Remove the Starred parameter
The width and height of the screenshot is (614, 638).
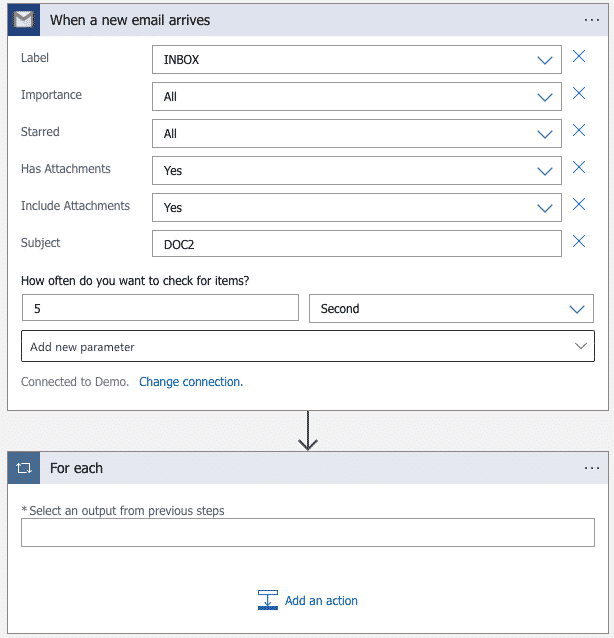pyautogui.click(x=579, y=131)
